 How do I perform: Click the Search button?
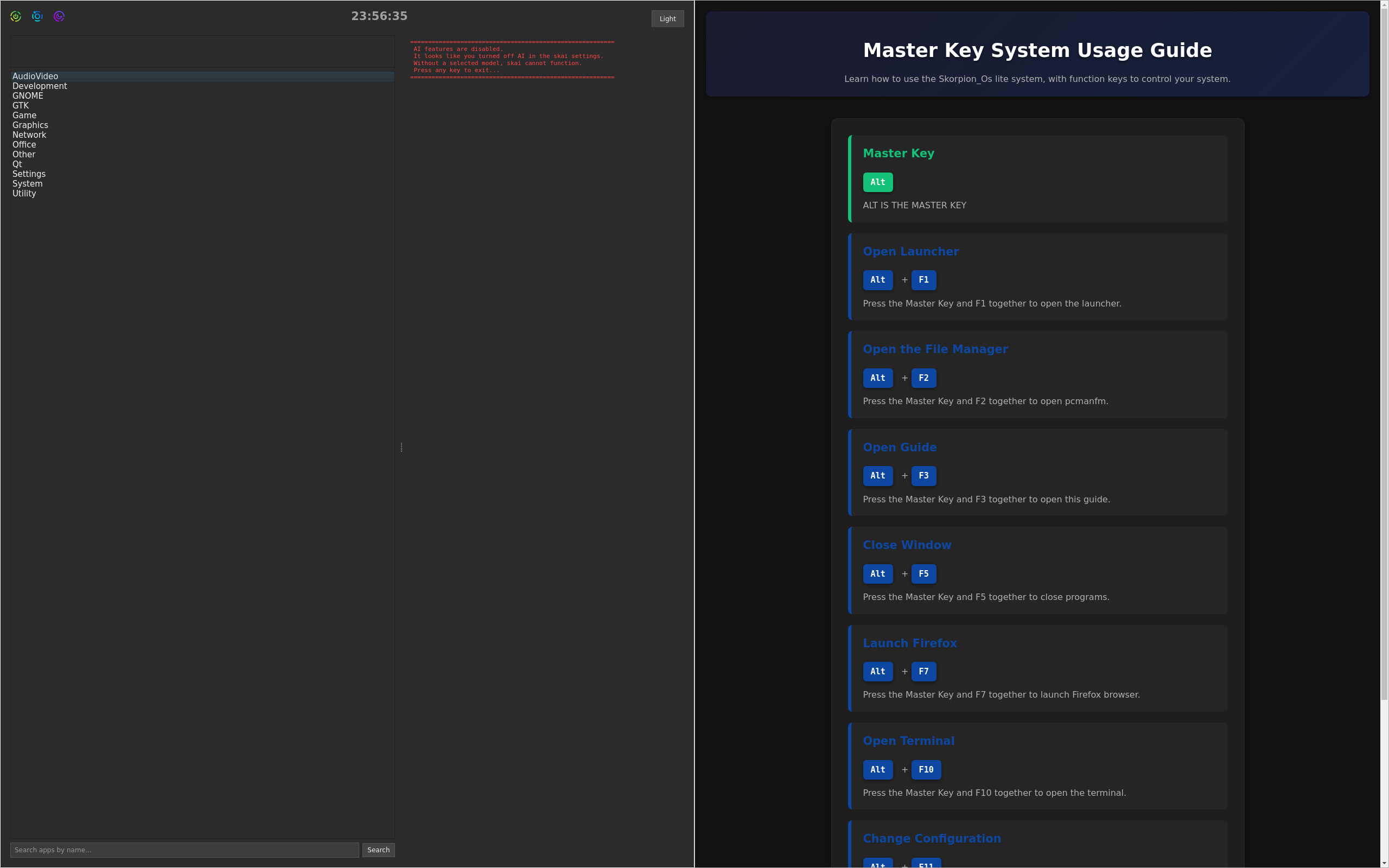point(378,850)
